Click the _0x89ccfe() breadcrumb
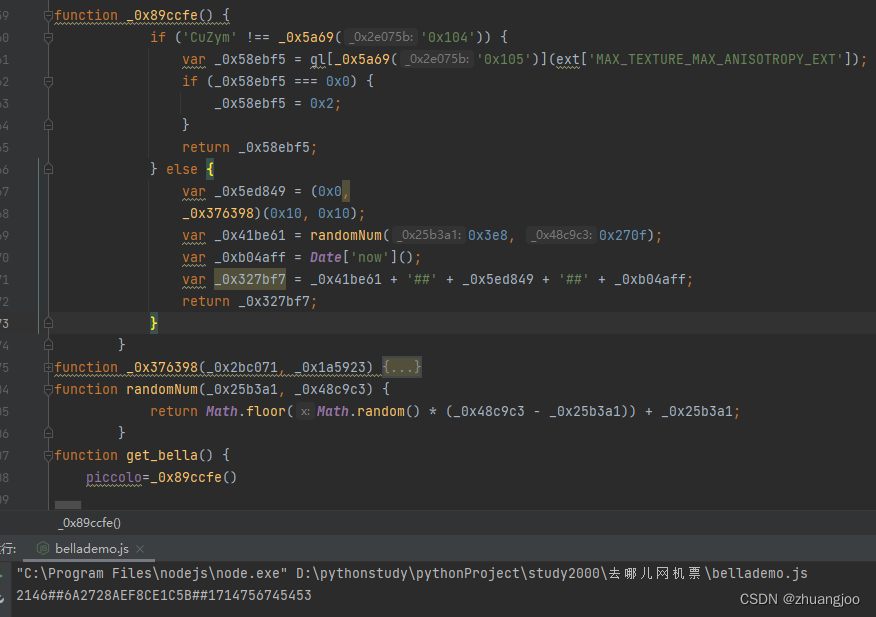This screenshot has height=617, width=876. click(89, 523)
